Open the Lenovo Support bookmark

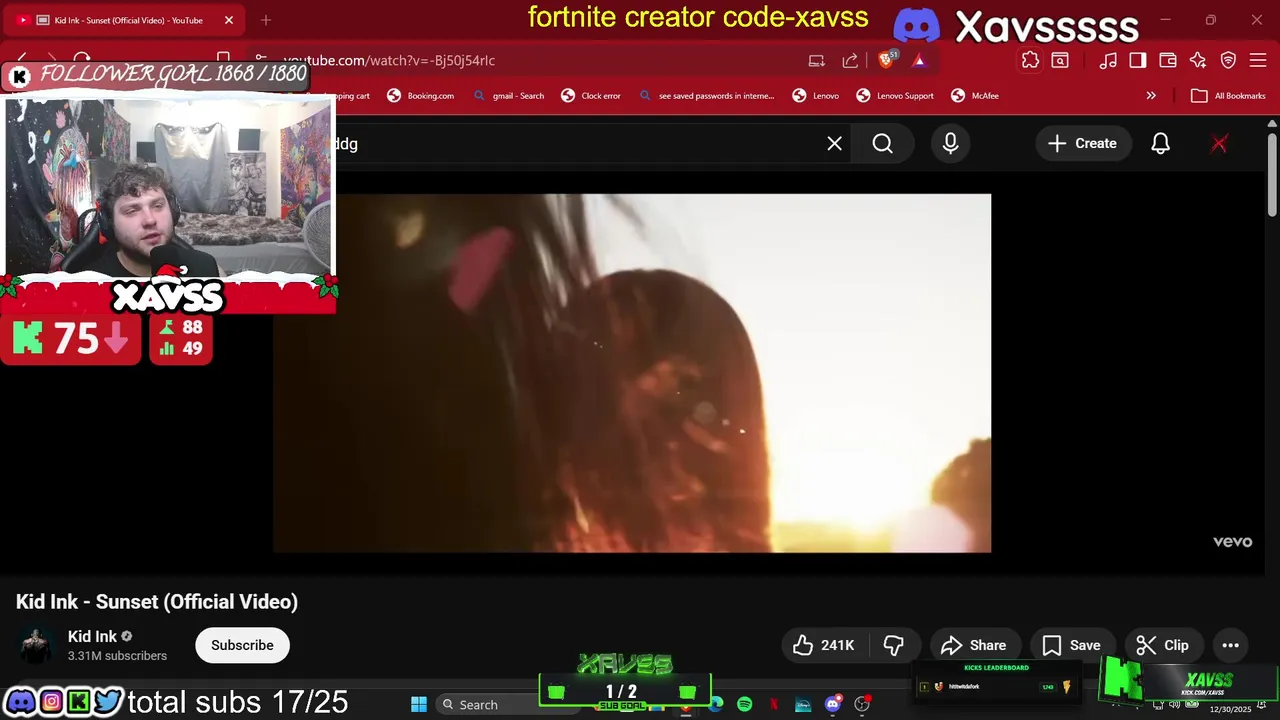point(896,96)
